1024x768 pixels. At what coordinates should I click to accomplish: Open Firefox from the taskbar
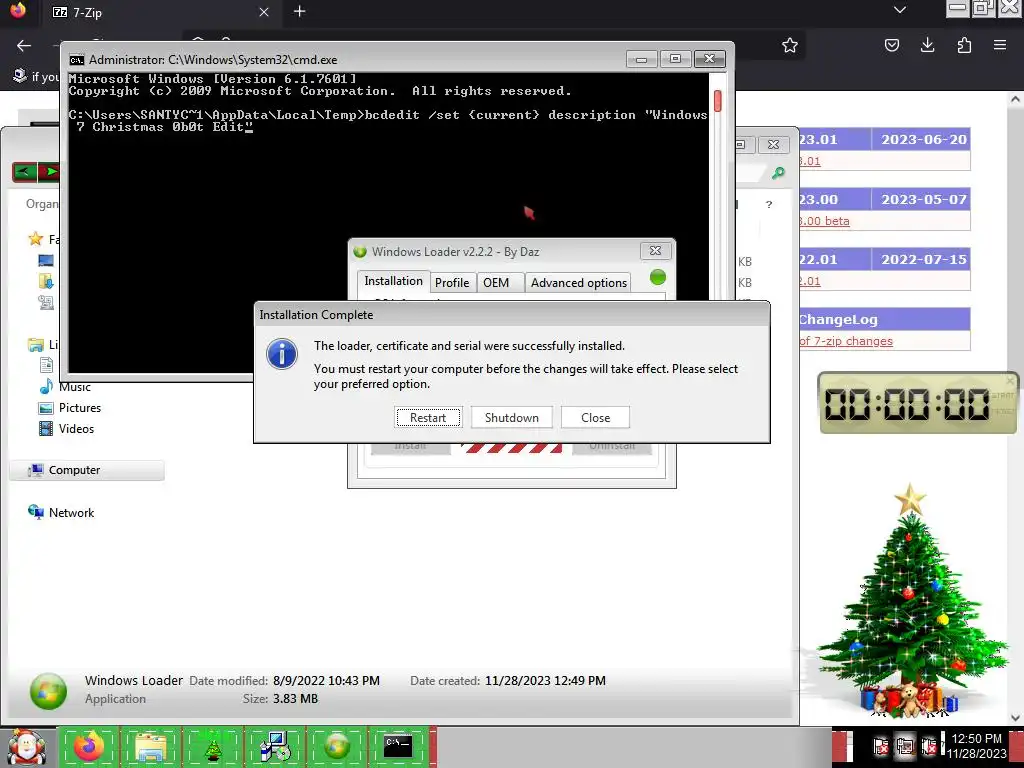coord(89,746)
